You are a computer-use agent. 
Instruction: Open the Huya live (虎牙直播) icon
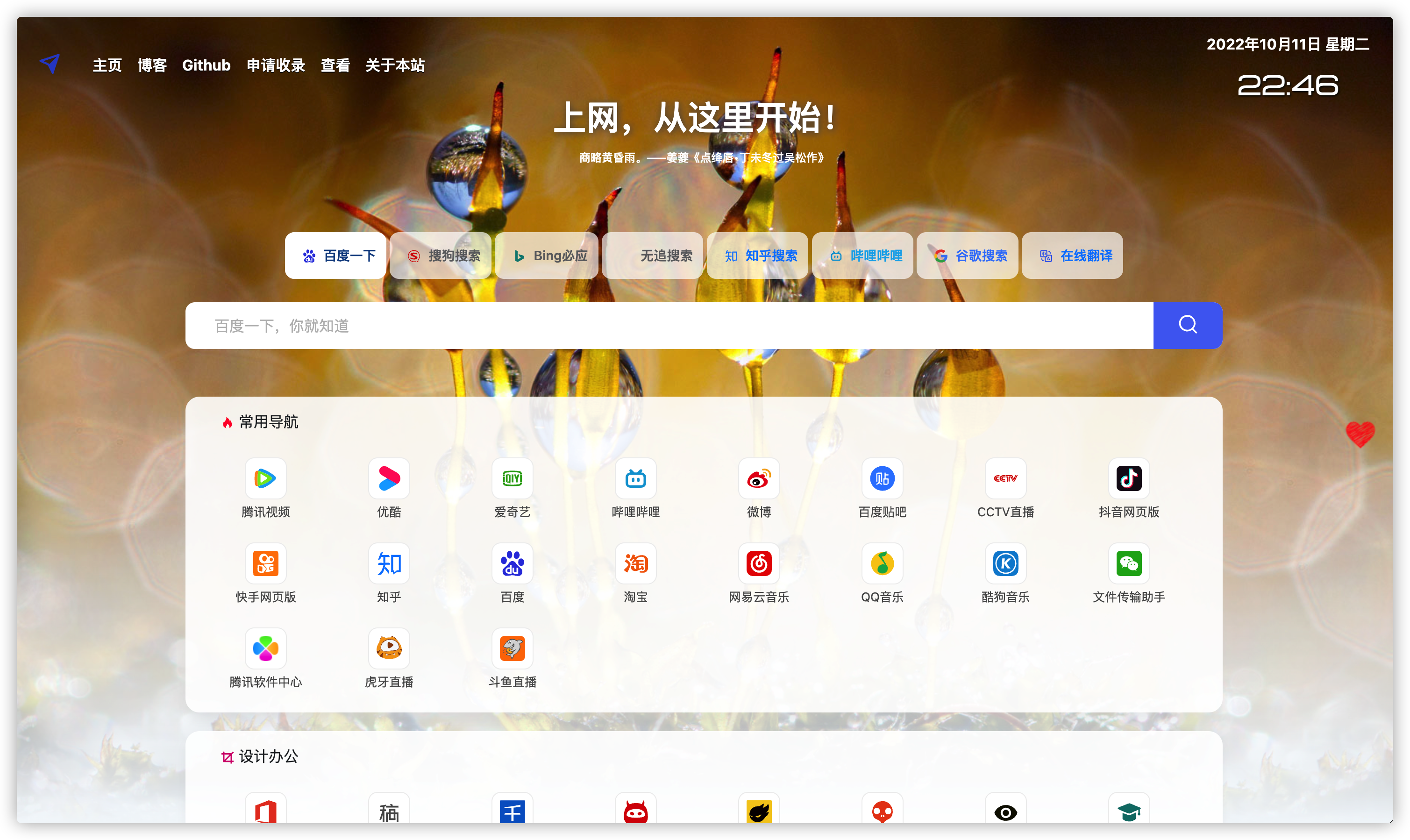(x=389, y=648)
